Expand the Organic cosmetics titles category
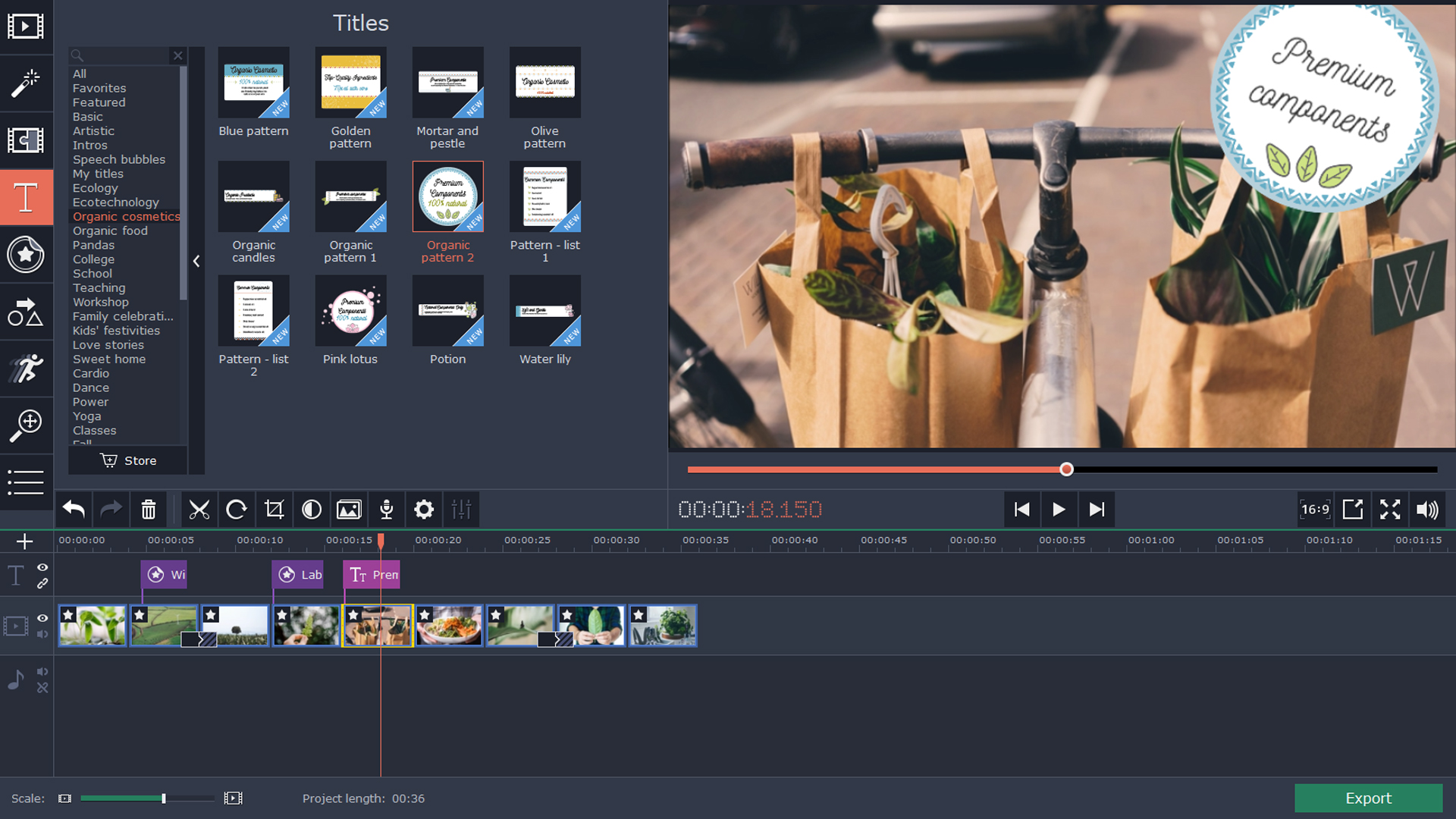Image resolution: width=1456 pixels, height=819 pixels. pyautogui.click(x=126, y=216)
